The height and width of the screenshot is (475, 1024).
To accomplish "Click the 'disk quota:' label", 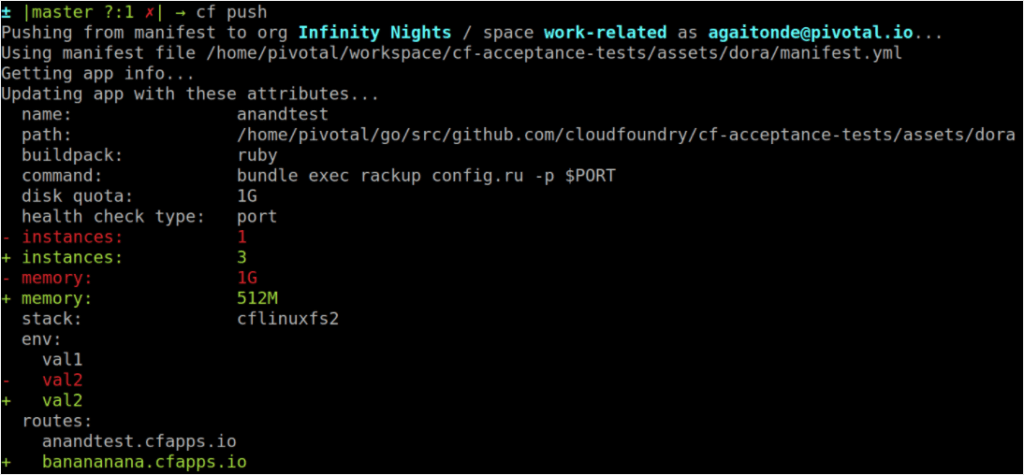I will click(x=77, y=196).
